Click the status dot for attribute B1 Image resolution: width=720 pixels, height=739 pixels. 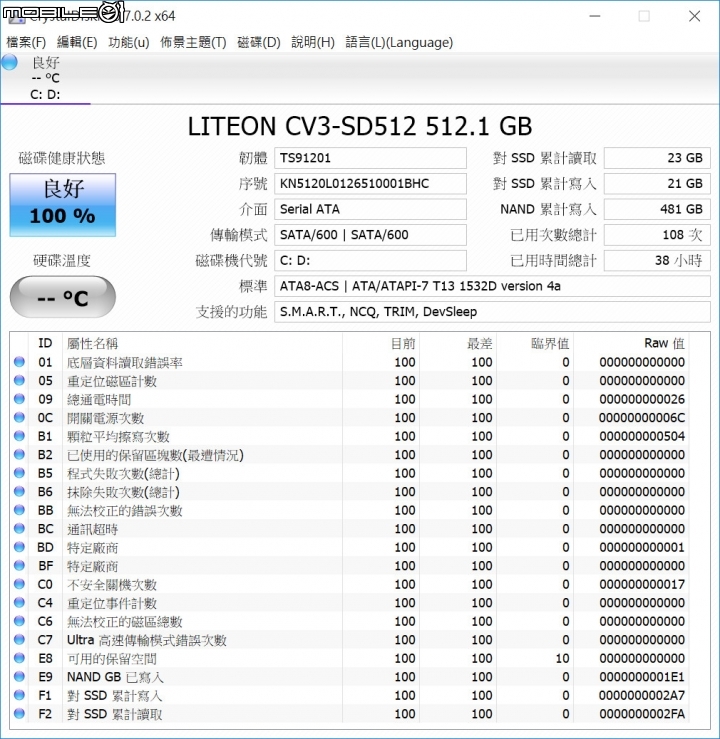coord(19,436)
